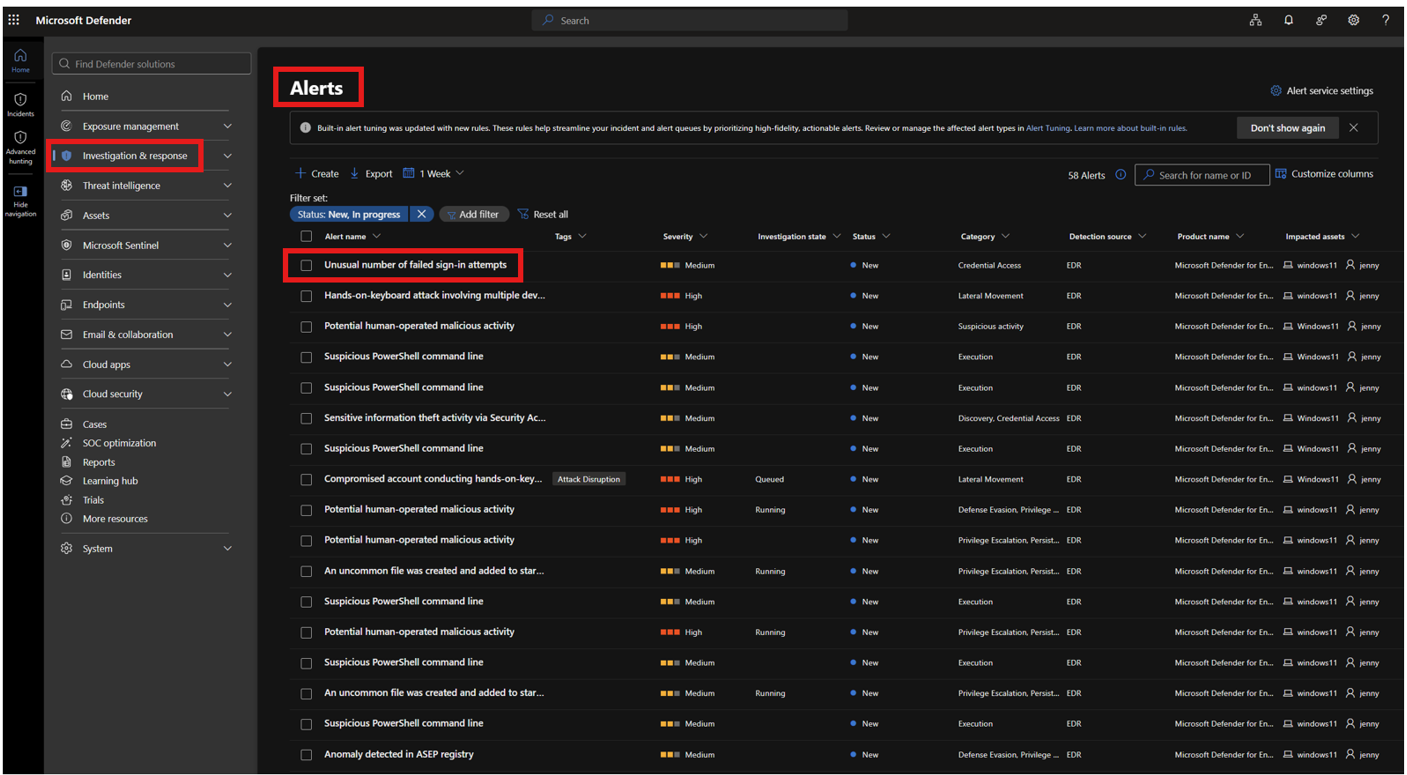Select System in the sidebar
Viewport: 1407px width, 775px height.
98,549
